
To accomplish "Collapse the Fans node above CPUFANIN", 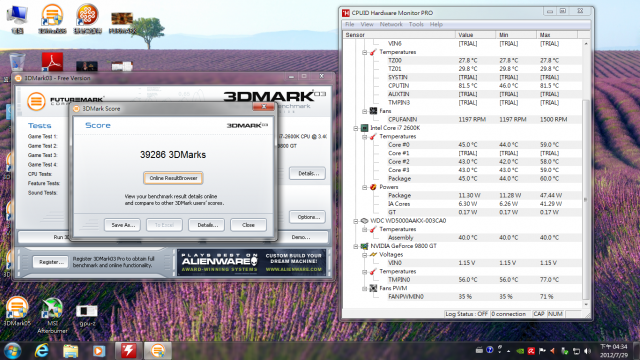I will 364,111.
